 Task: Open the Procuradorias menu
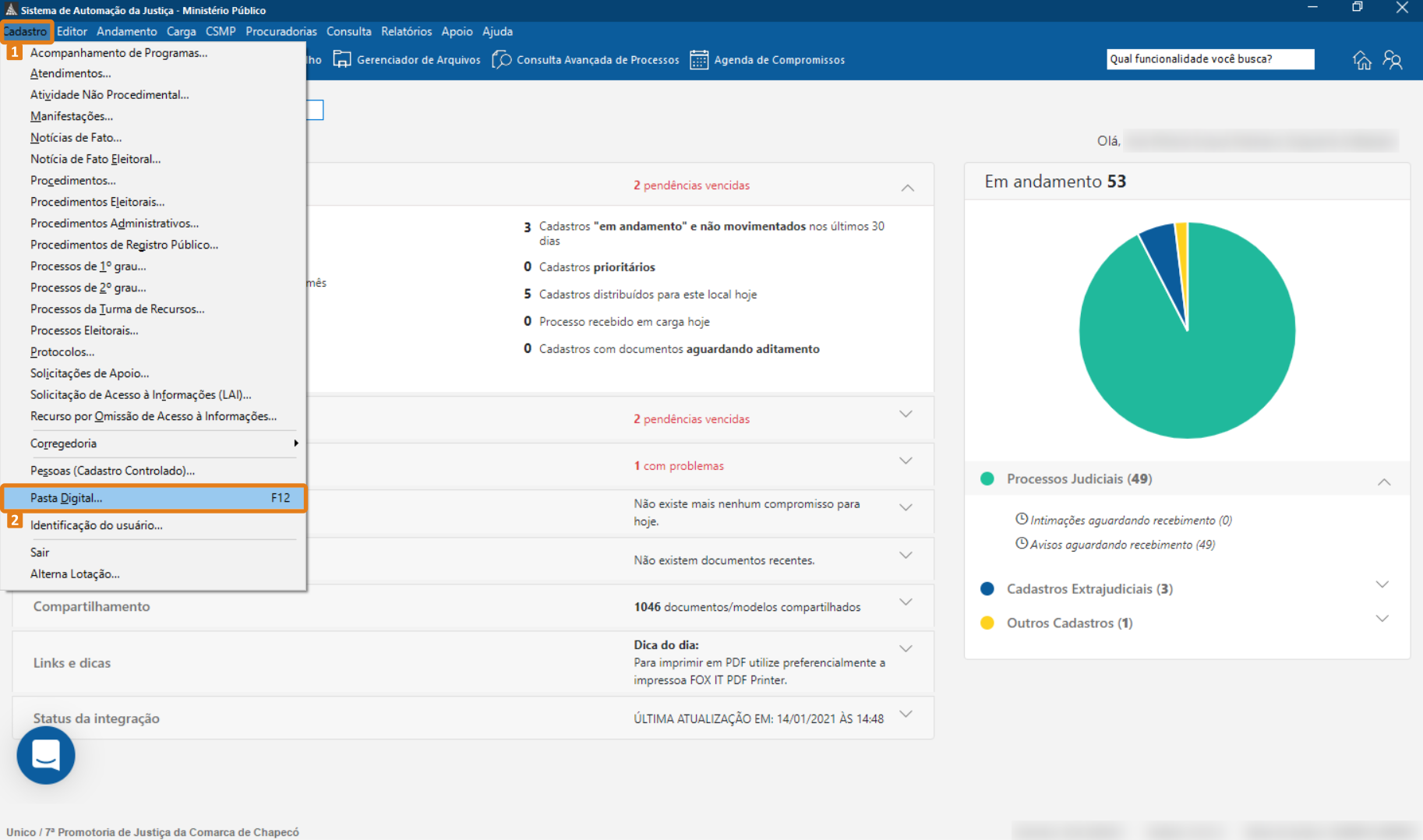point(281,31)
